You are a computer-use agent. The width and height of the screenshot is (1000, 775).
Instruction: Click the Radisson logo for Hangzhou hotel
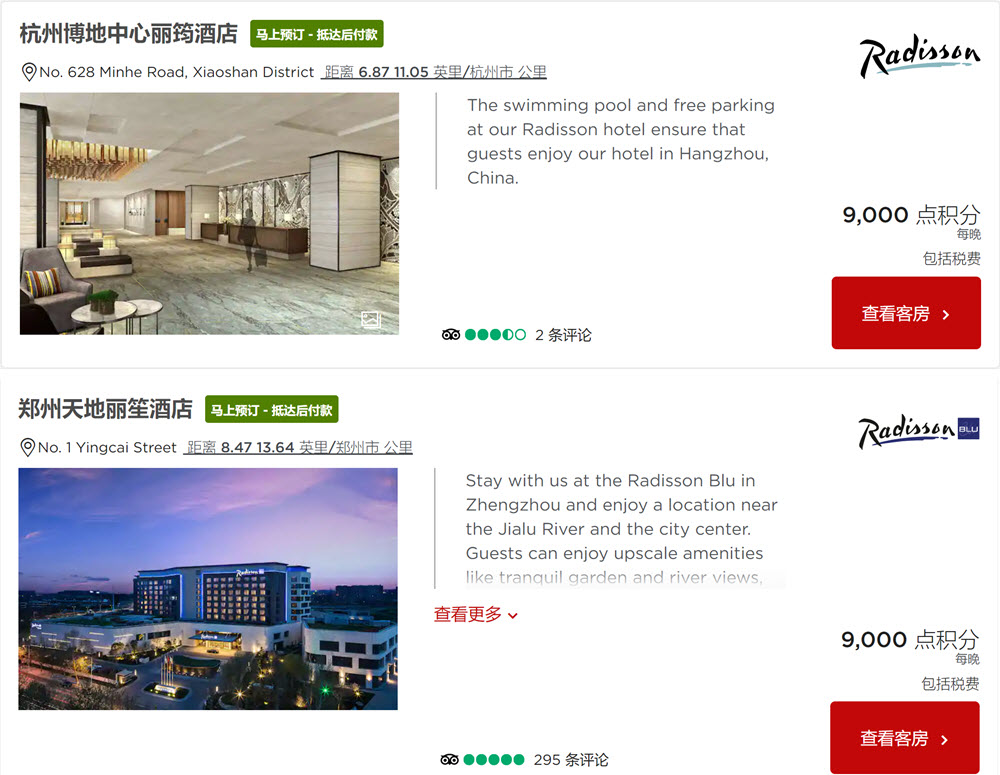tap(920, 55)
